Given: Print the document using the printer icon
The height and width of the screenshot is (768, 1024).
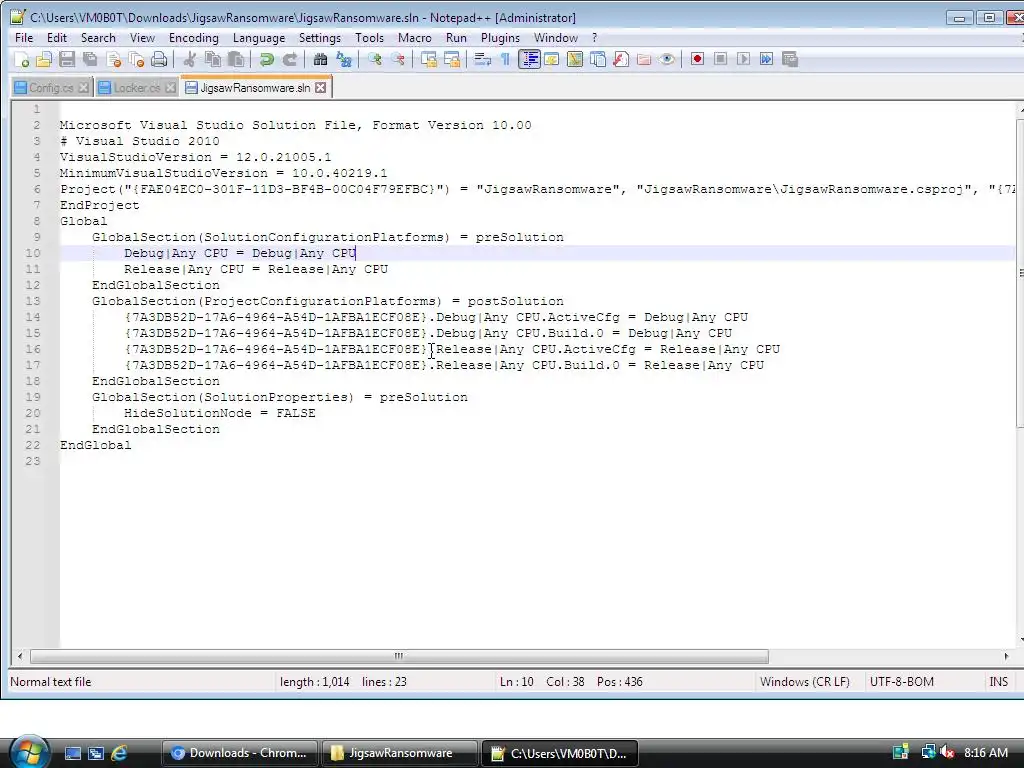Looking at the screenshot, I should (x=159, y=60).
